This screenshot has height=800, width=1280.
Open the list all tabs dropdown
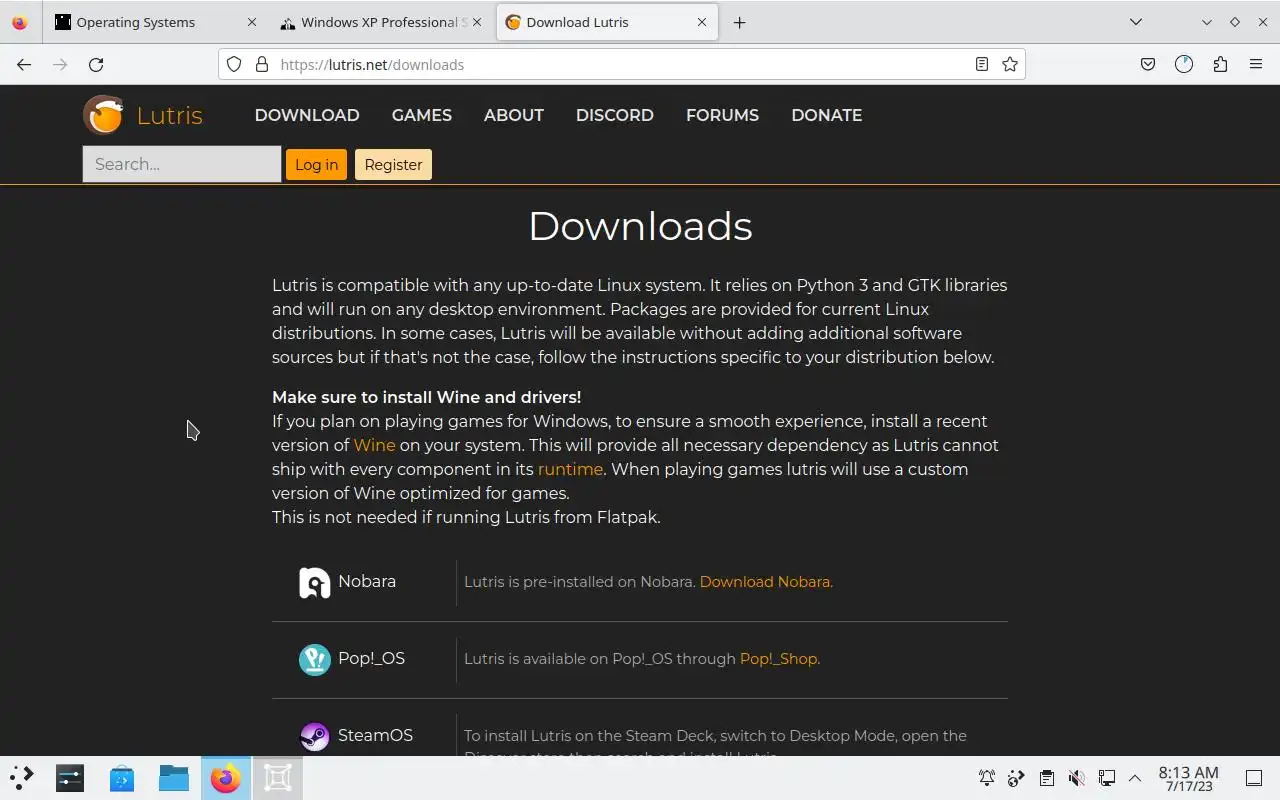1136,22
